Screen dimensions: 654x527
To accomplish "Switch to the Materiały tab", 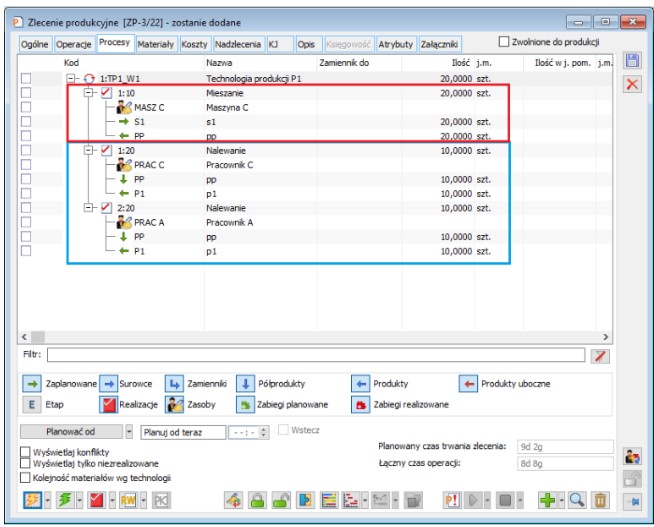I will (x=156, y=44).
